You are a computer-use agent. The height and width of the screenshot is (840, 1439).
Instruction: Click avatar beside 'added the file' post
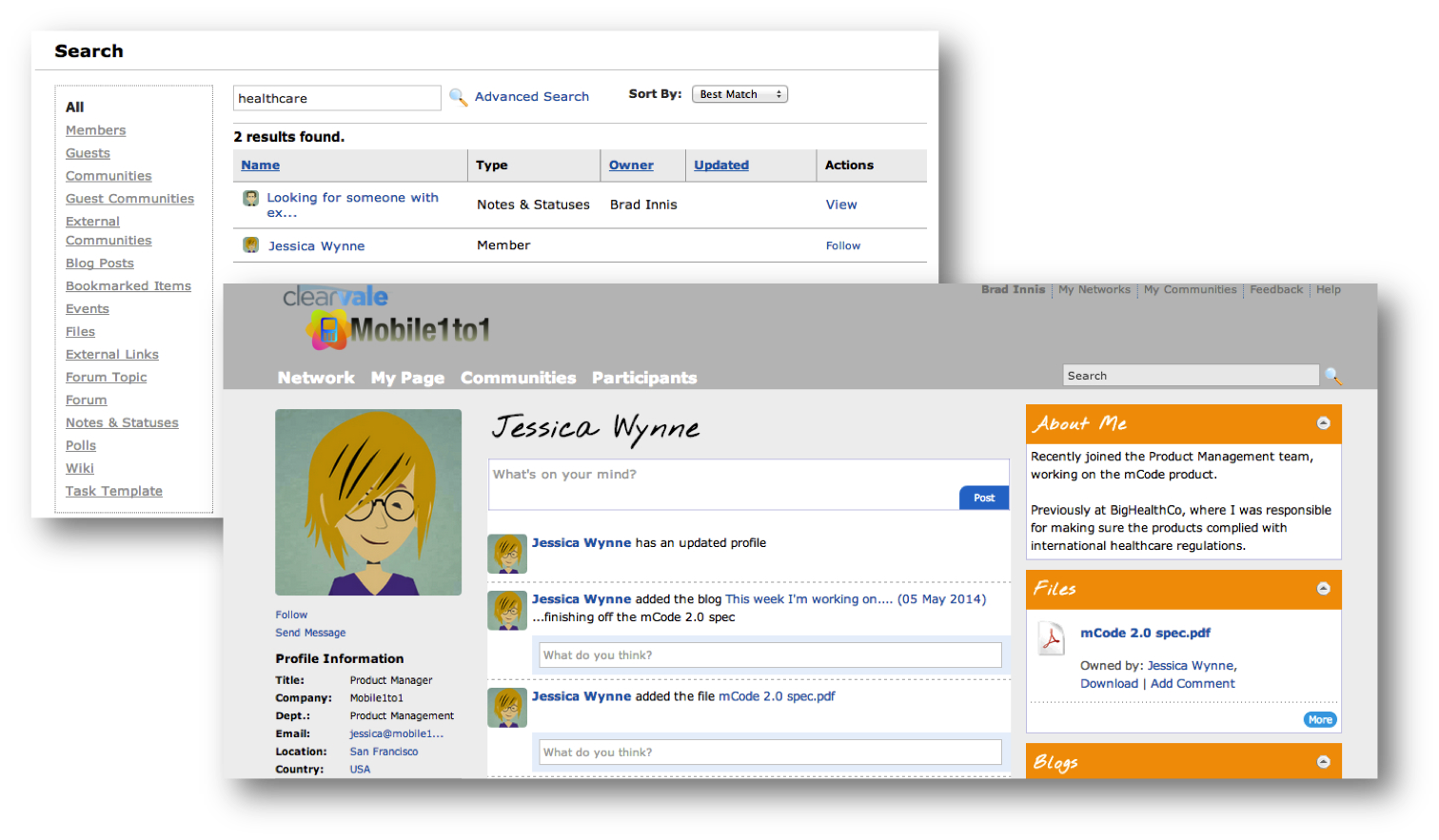point(507,708)
